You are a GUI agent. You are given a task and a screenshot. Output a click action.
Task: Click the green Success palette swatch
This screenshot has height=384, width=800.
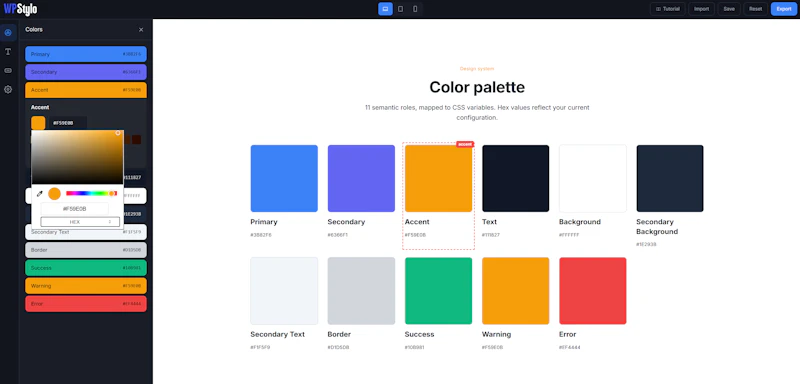tap(438, 291)
